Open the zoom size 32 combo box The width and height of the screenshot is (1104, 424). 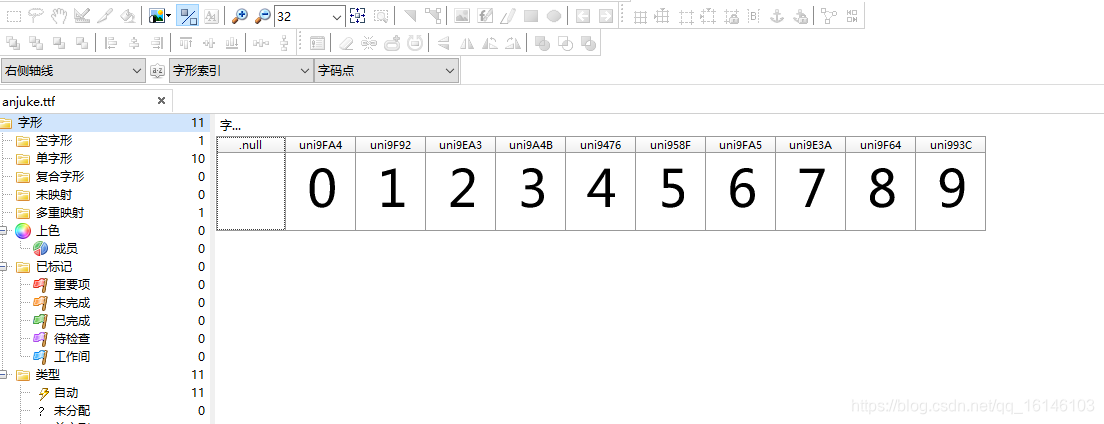[310, 15]
